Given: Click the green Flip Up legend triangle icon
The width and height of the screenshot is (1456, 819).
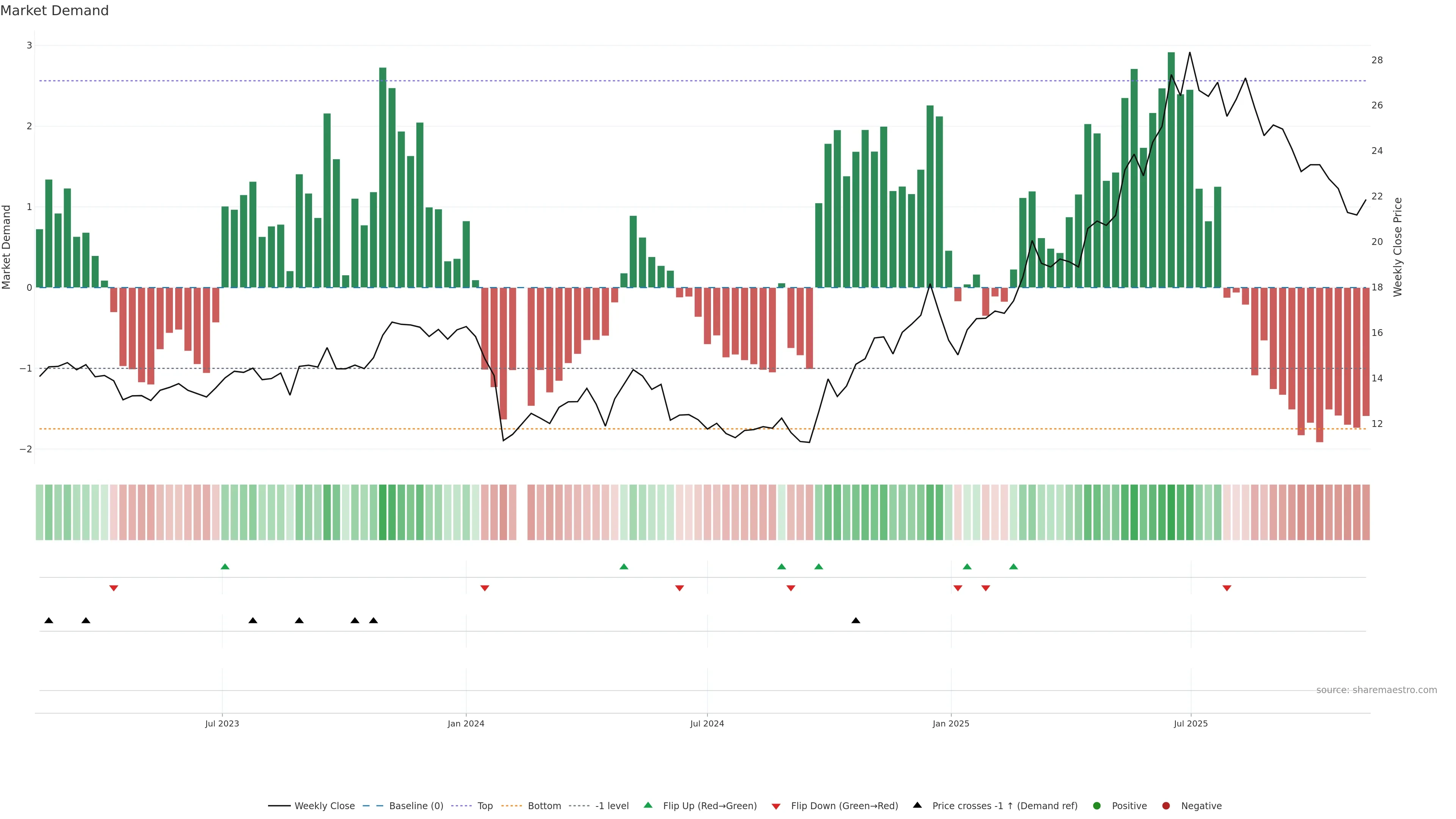Looking at the screenshot, I should click(648, 805).
